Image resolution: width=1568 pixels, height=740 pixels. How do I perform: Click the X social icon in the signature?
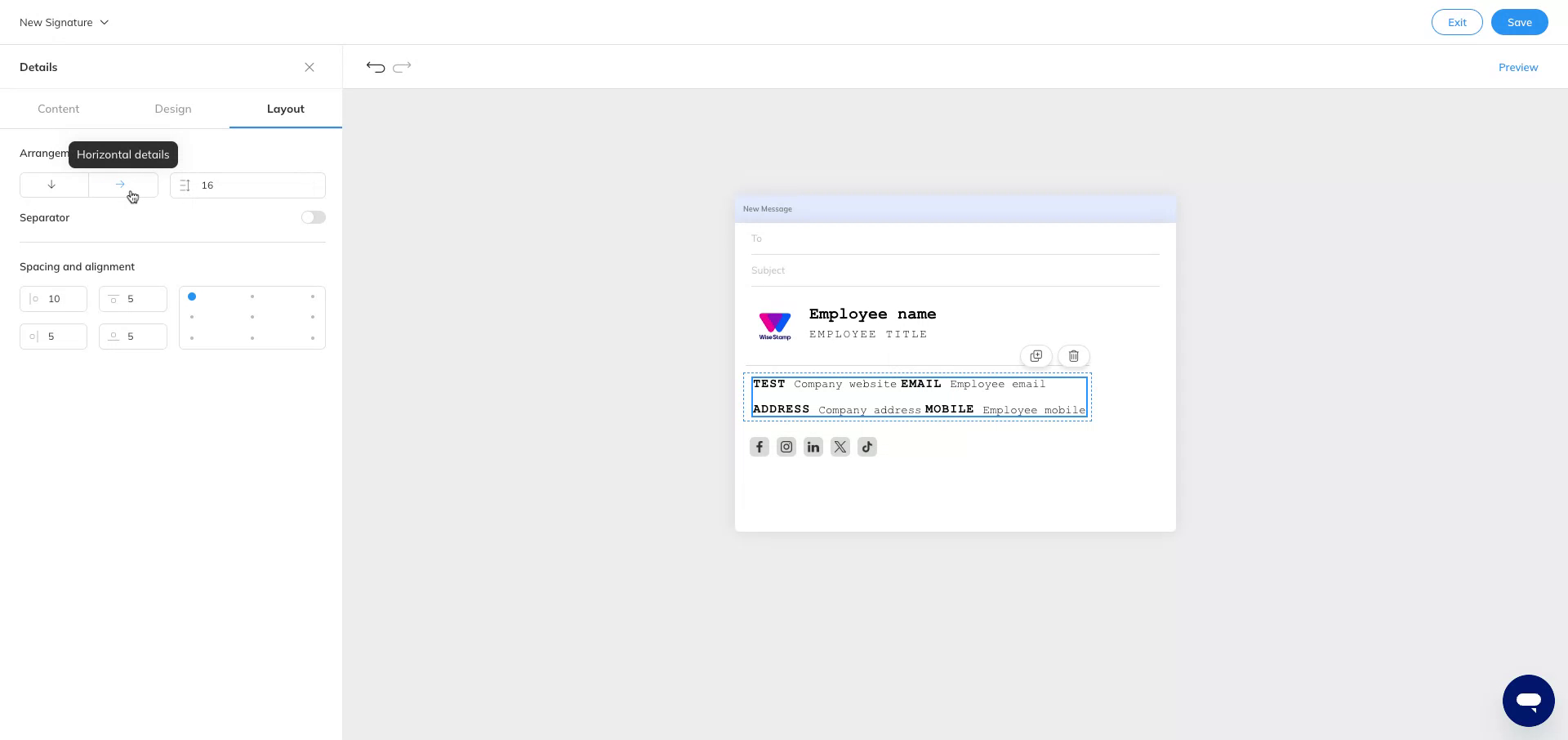pos(840,447)
